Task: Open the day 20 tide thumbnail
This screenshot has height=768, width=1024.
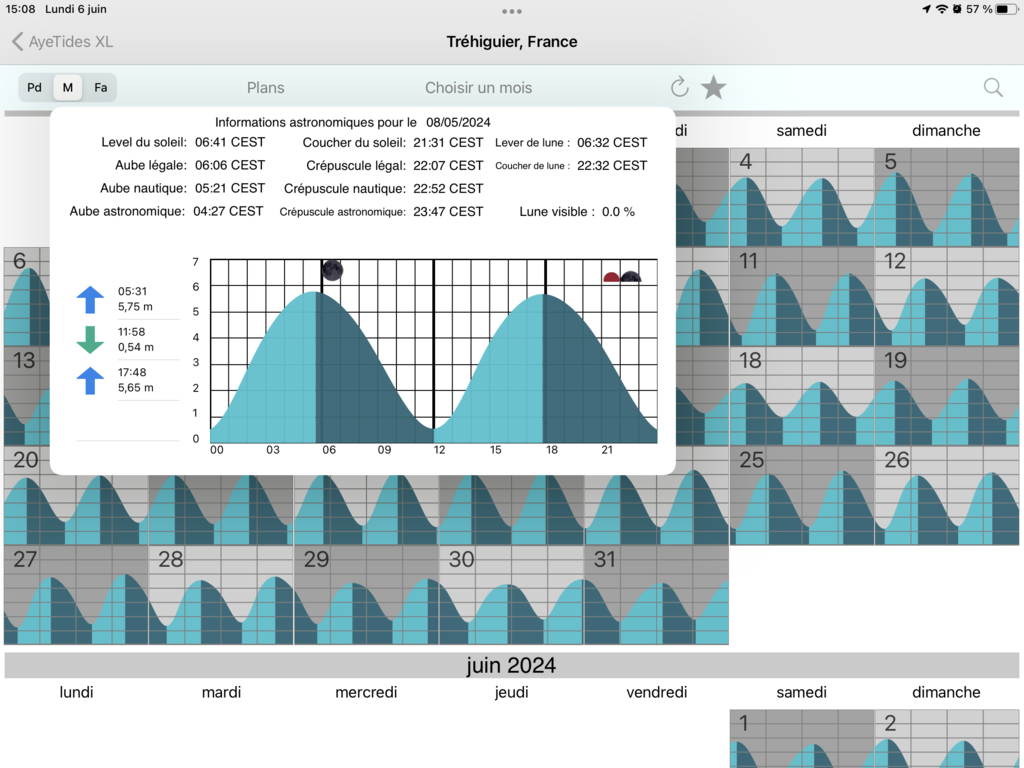Action: coord(76,509)
